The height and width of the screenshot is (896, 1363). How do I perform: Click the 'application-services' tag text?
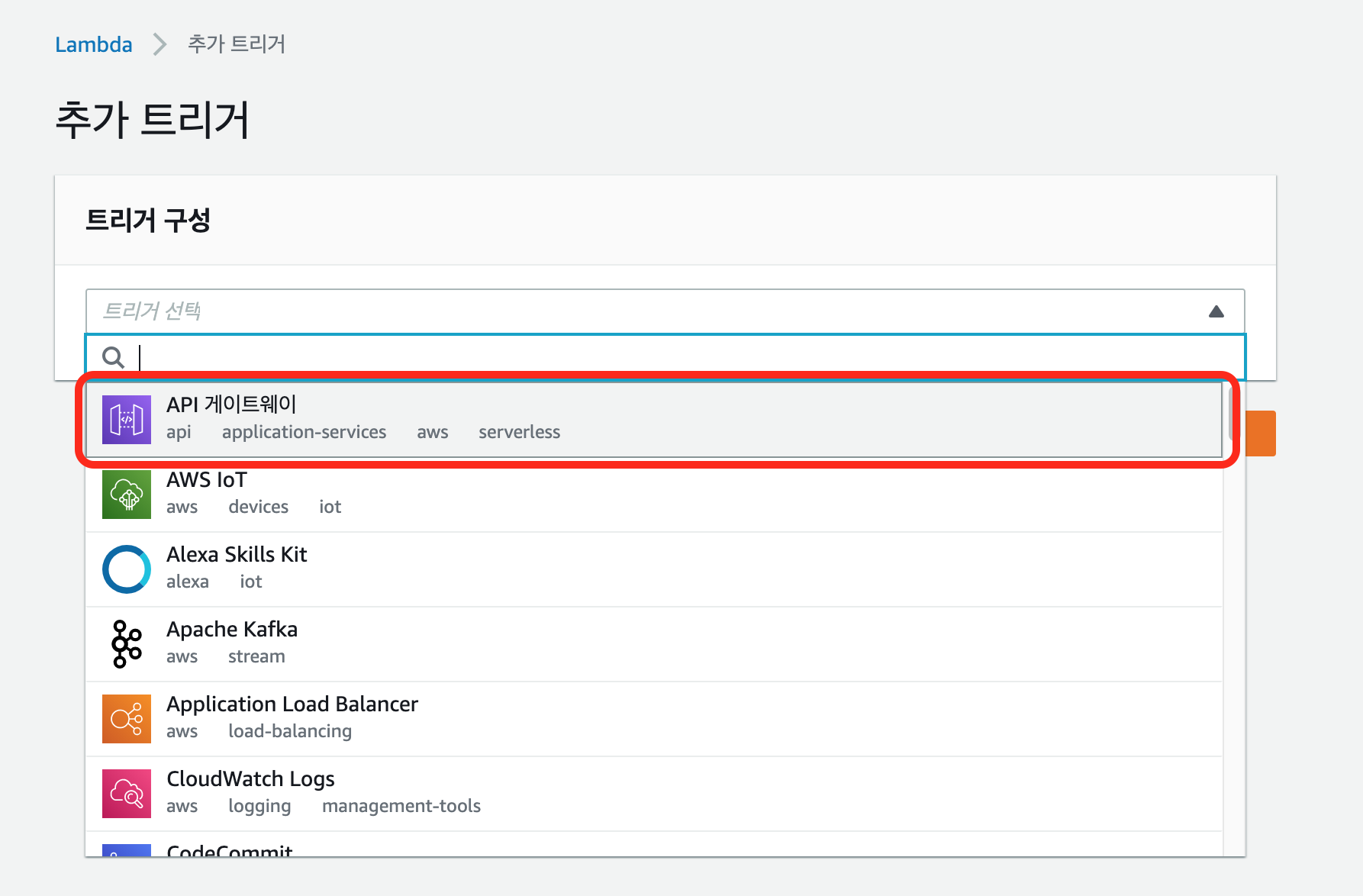[304, 433]
